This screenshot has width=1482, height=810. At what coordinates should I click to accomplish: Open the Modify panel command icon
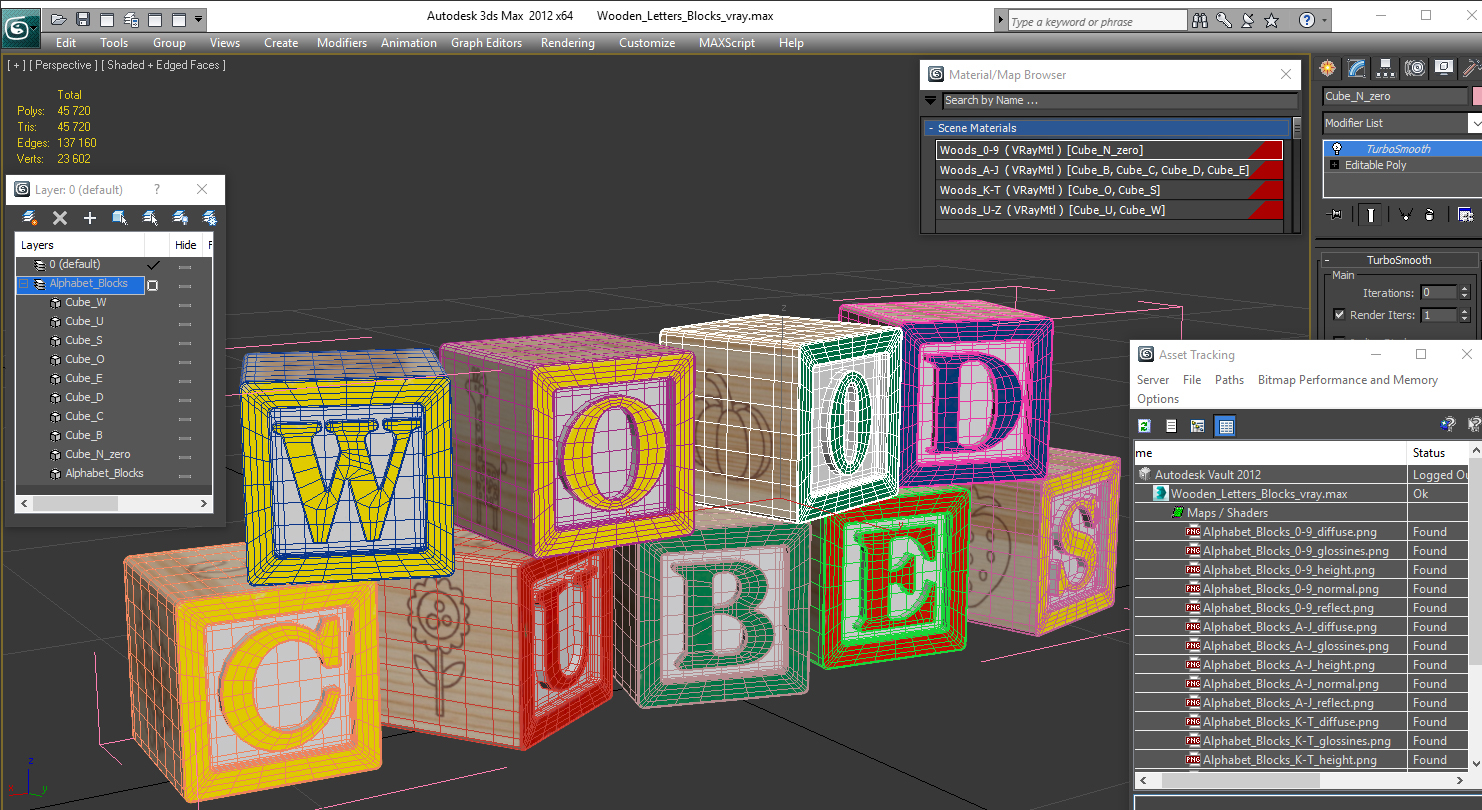(x=1356, y=68)
